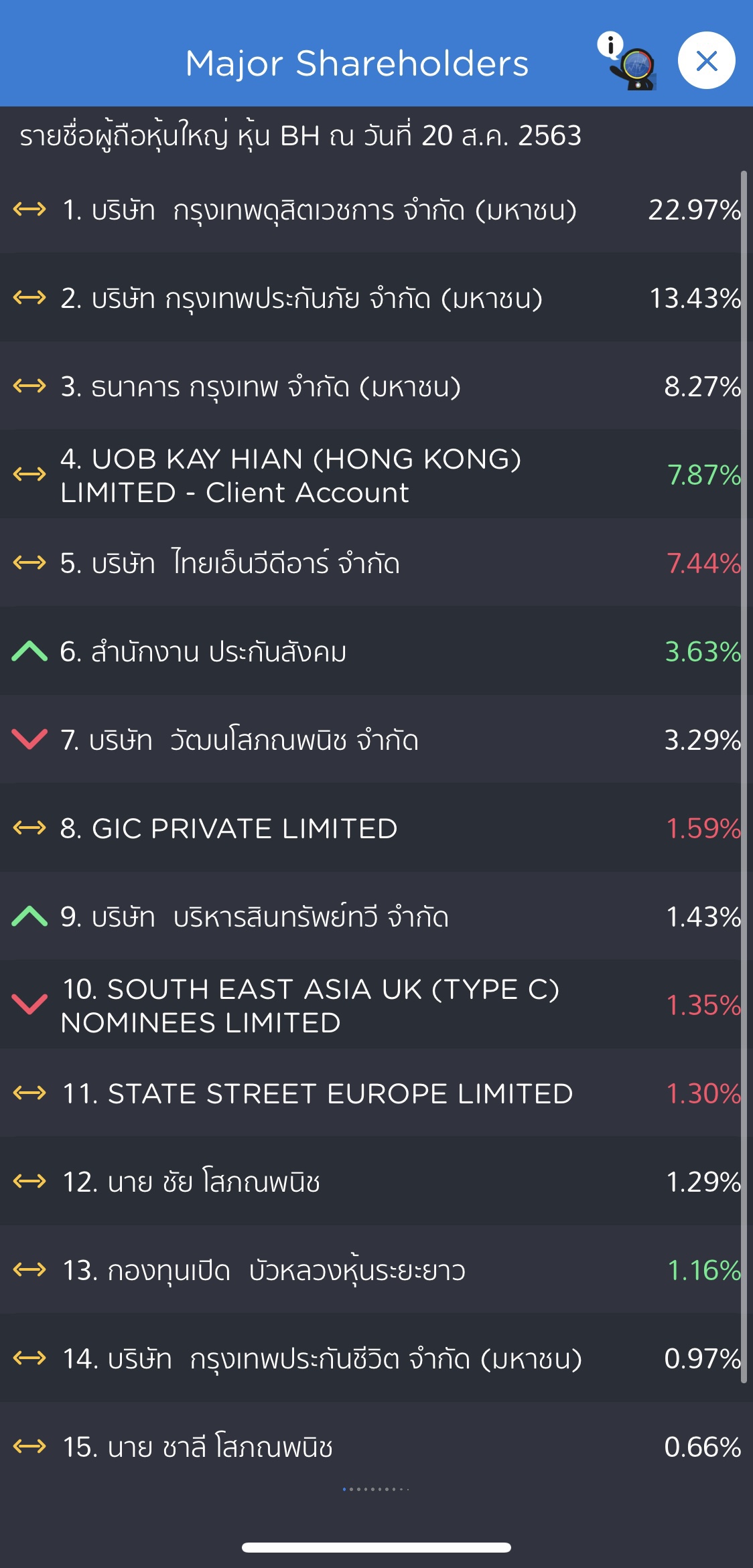This screenshot has height=1568, width=753.
Task: Tap the red 7.44% holding value
Action: click(x=703, y=564)
